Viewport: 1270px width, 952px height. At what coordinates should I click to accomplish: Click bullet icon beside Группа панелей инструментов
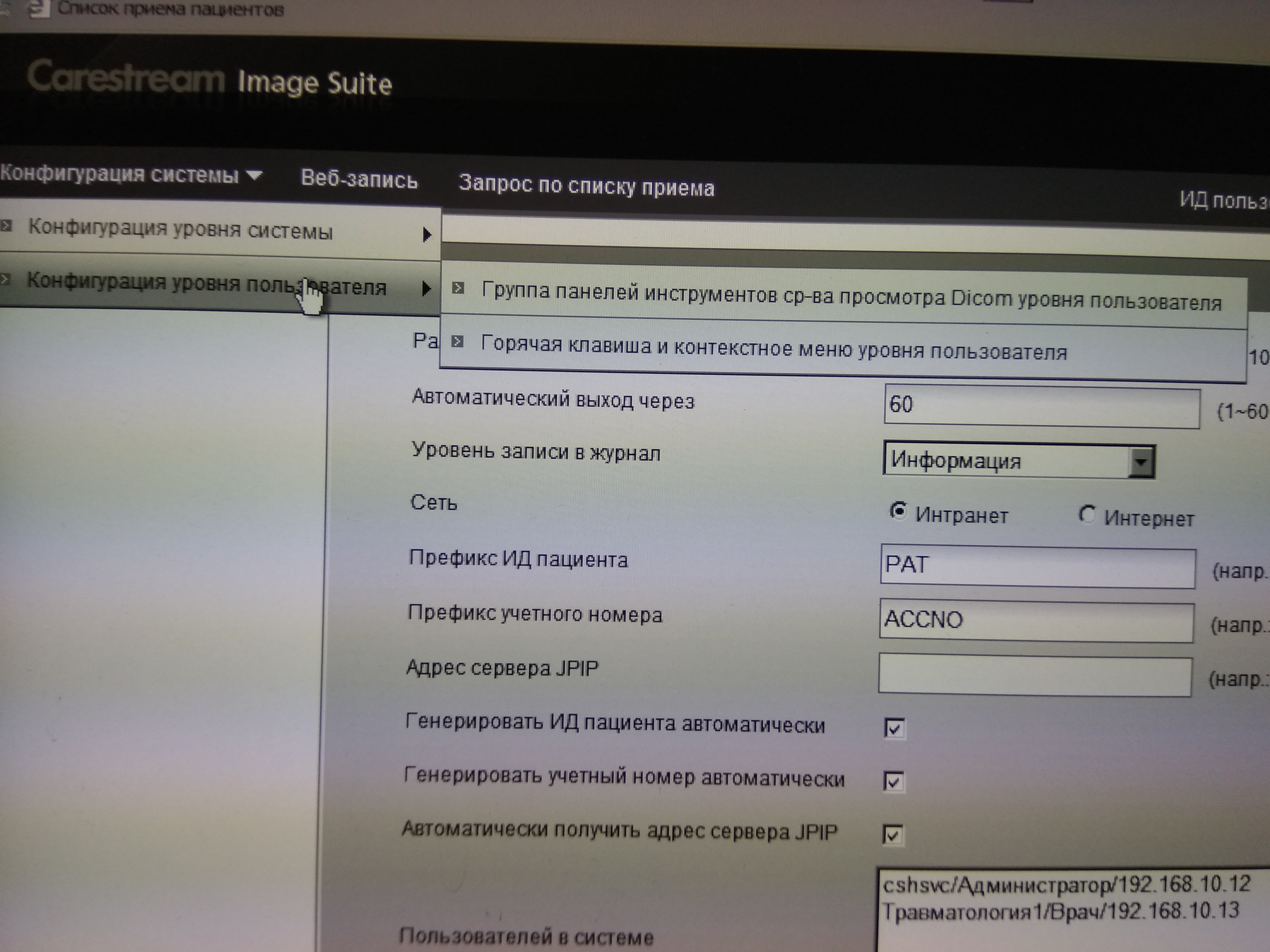click(458, 288)
